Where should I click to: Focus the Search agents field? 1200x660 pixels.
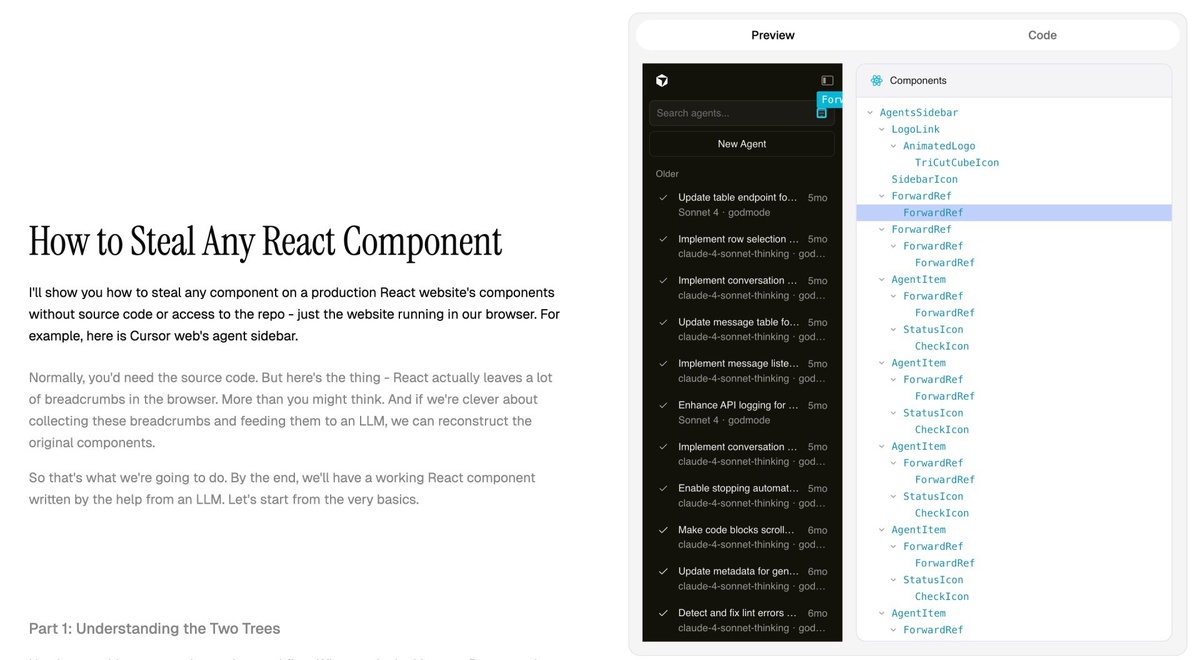click(x=742, y=113)
